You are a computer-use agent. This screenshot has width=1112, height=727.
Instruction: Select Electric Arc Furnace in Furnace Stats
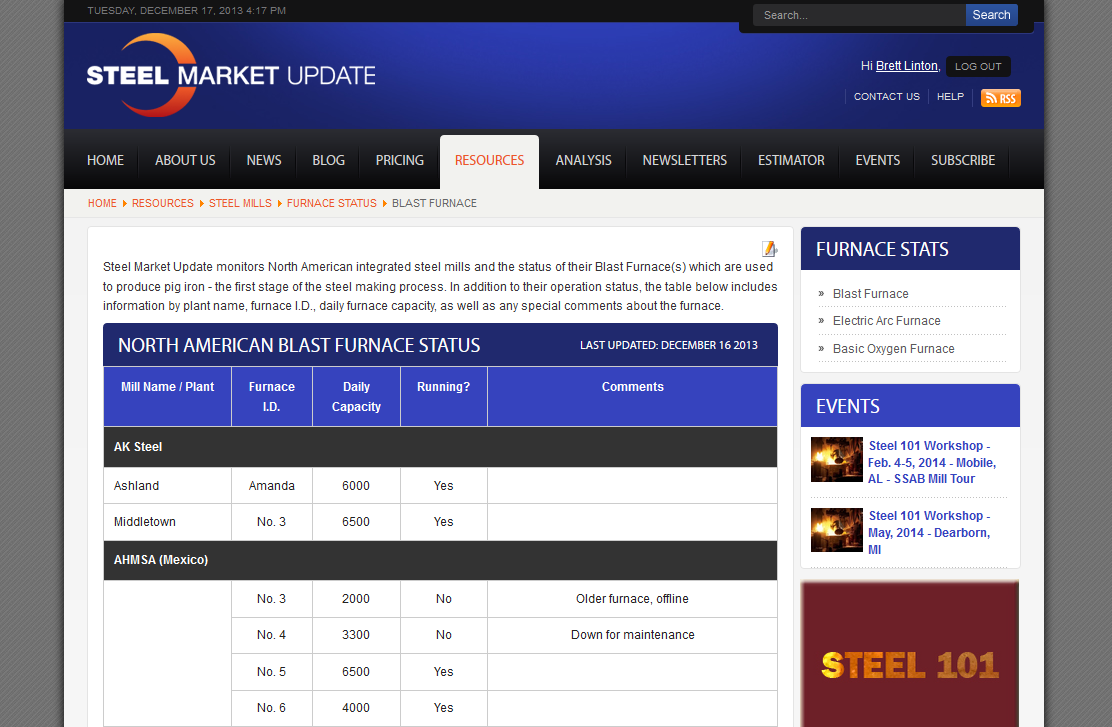pyautogui.click(x=886, y=321)
